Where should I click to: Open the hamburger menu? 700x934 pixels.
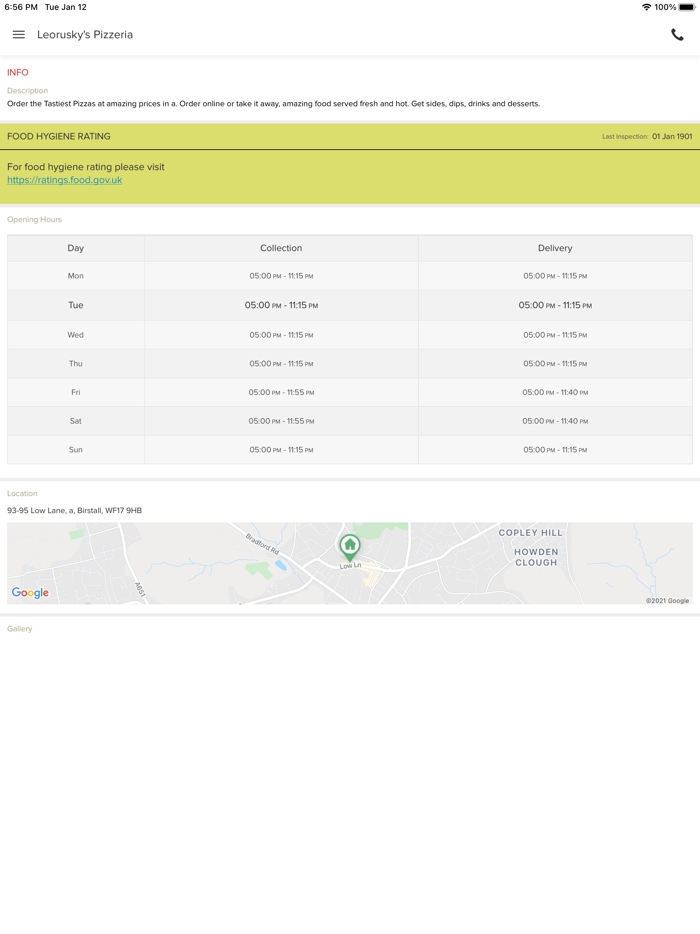point(18,35)
